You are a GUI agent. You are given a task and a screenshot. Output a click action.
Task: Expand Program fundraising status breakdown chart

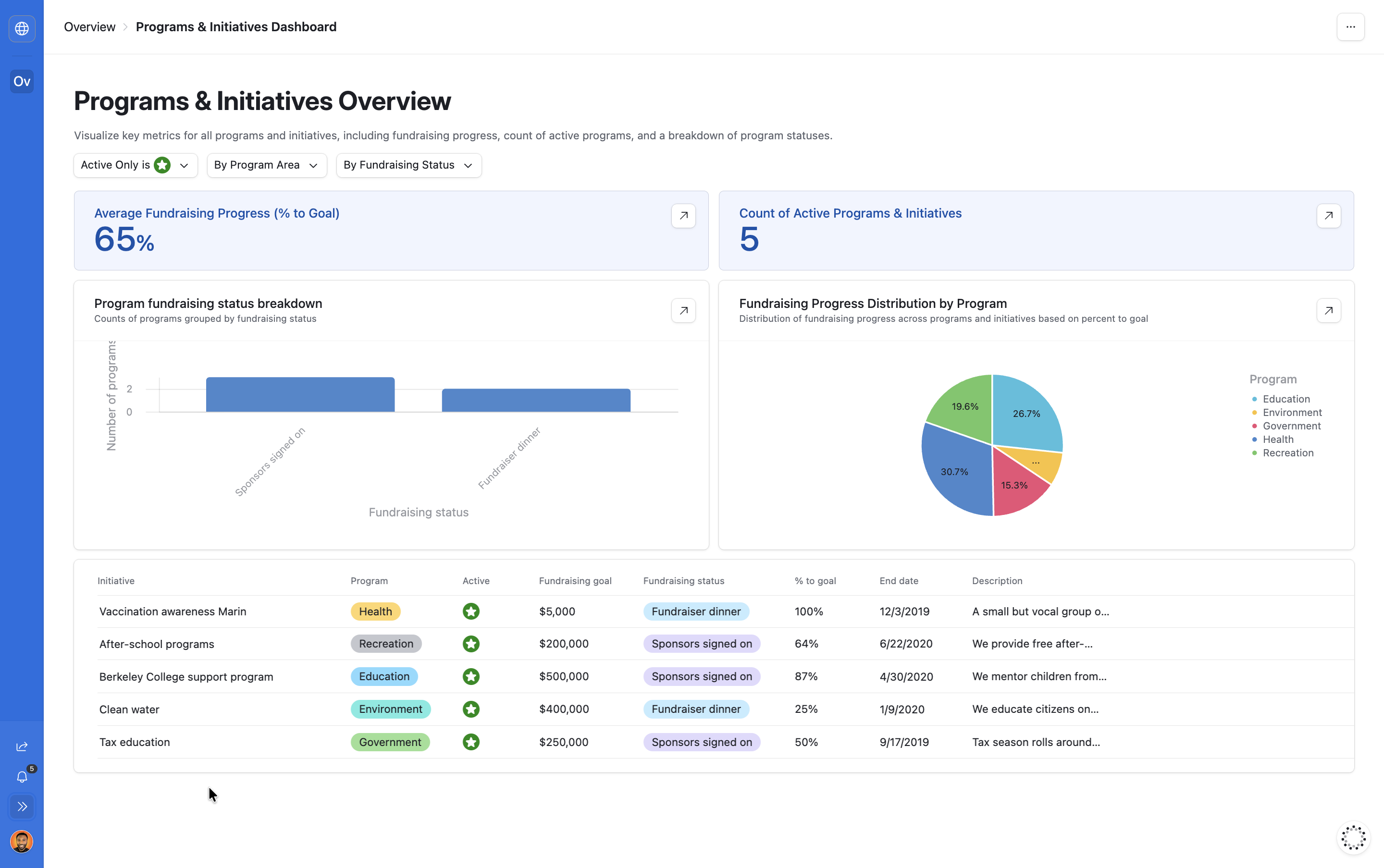683,311
